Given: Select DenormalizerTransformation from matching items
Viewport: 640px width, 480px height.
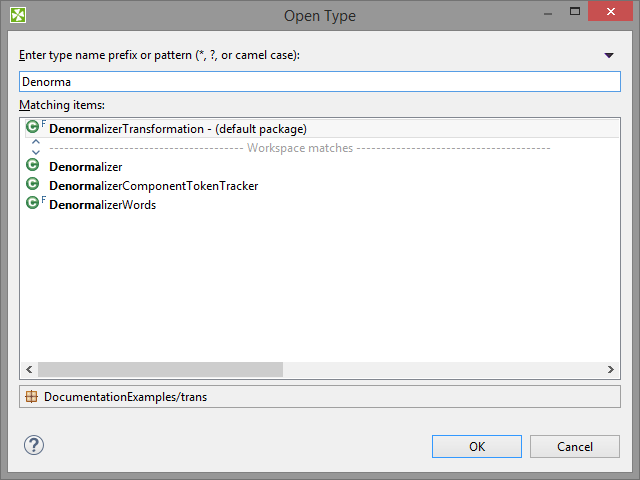Looking at the screenshot, I should tap(177, 129).
